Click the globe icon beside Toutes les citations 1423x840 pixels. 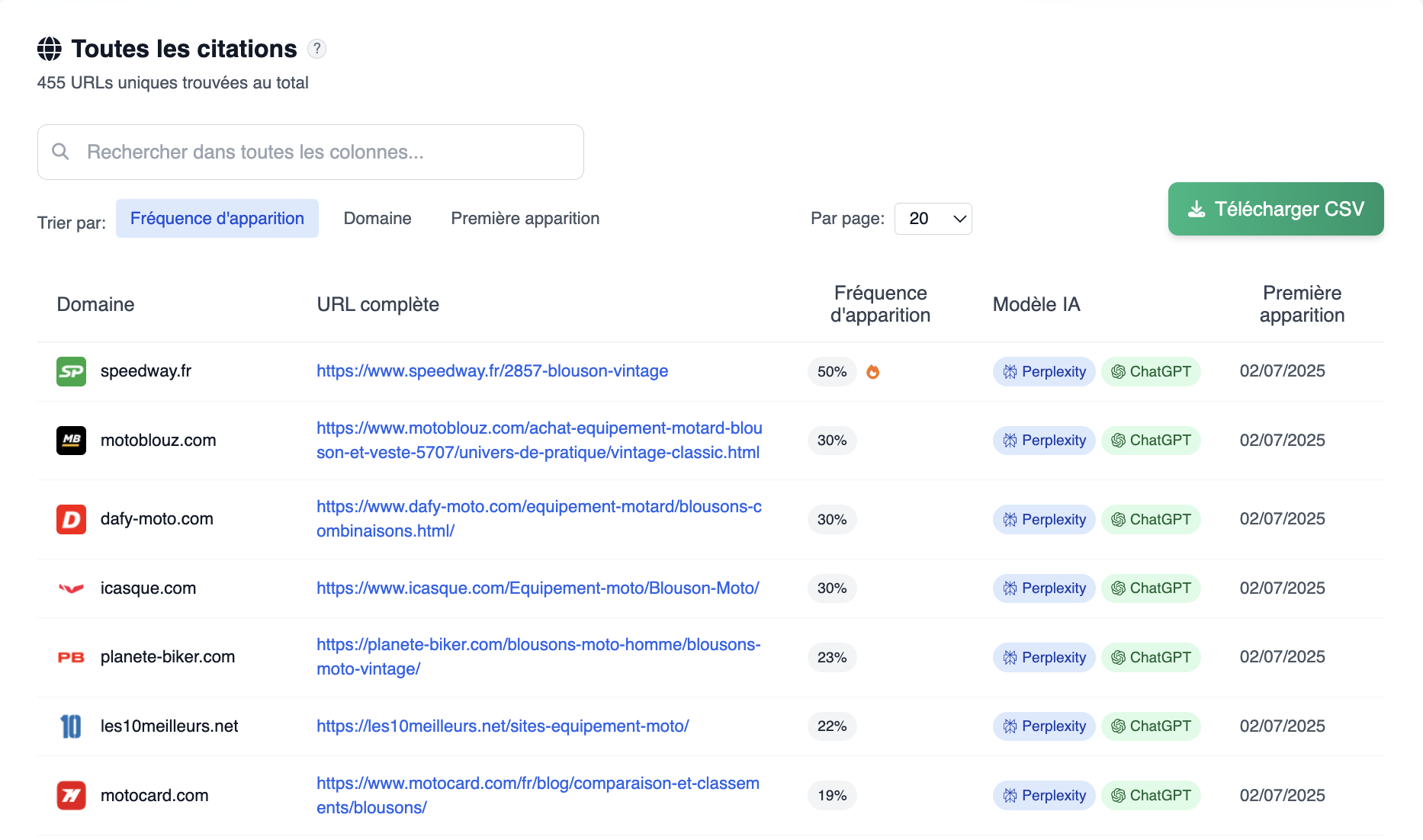50,49
